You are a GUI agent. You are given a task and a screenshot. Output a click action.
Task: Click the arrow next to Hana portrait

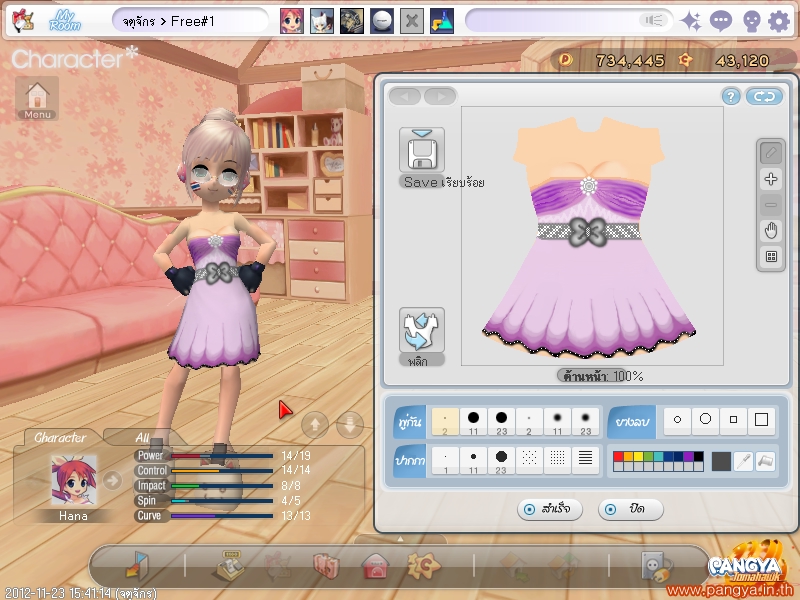(112, 480)
